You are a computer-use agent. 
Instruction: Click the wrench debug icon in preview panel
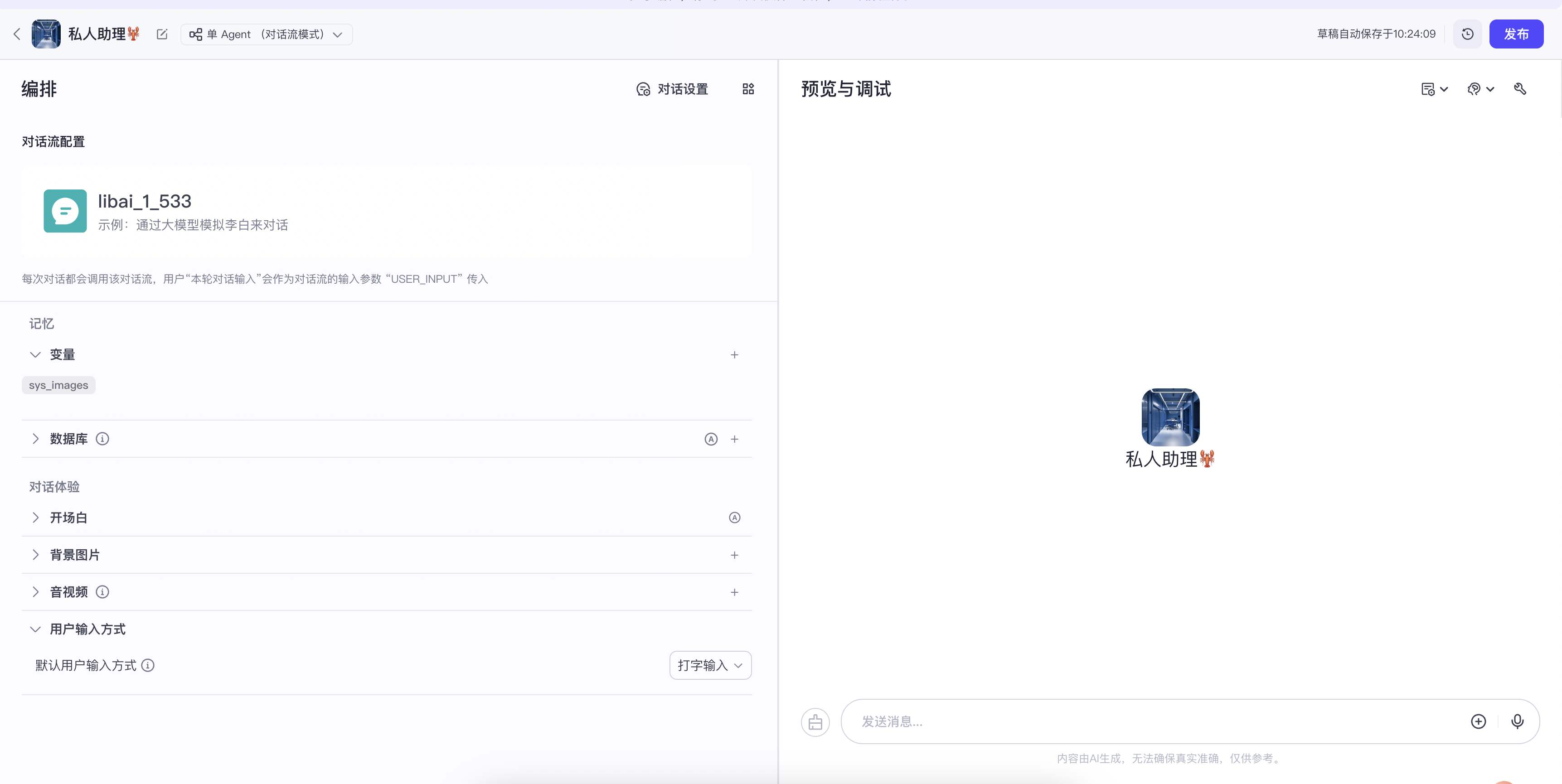(x=1520, y=89)
